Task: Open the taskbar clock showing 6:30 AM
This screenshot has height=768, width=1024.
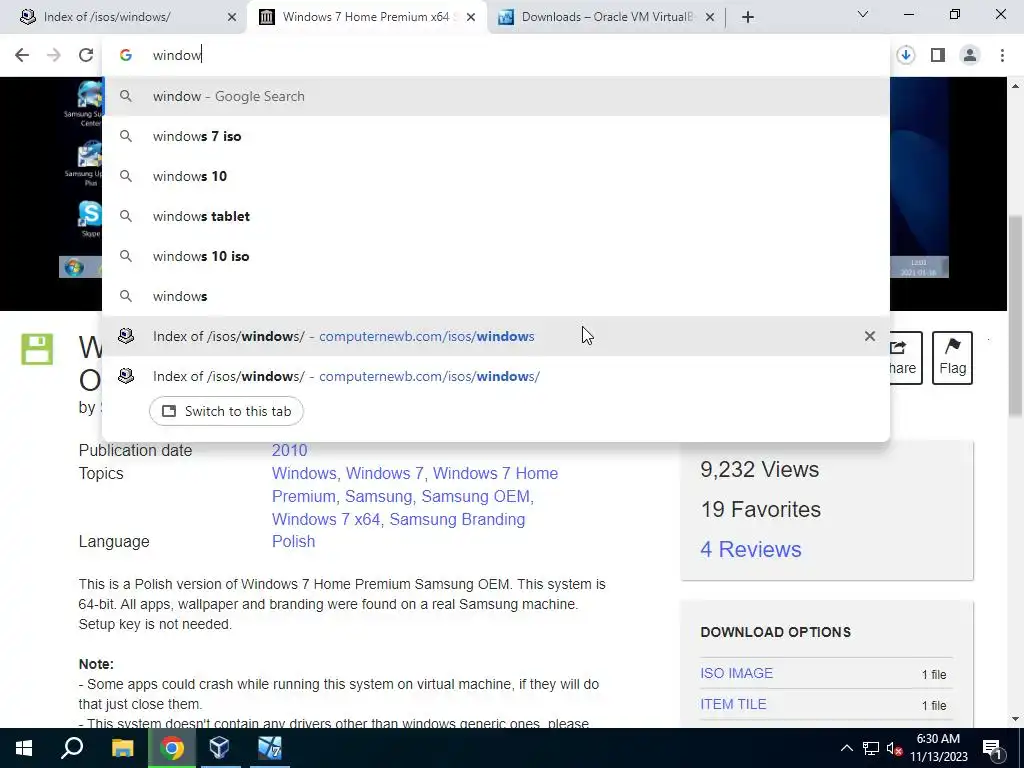Action: pos(938,748)
